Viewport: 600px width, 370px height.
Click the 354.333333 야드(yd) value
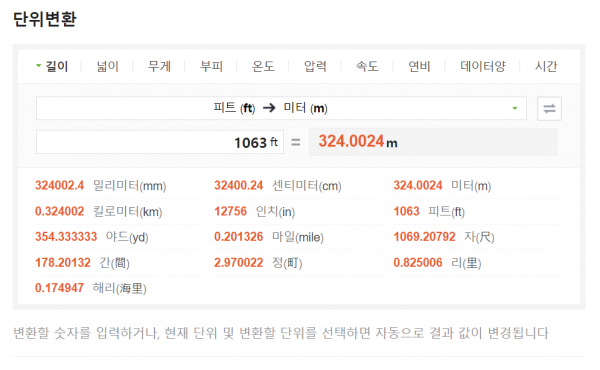pyautogui.click(x=92, y=237)
